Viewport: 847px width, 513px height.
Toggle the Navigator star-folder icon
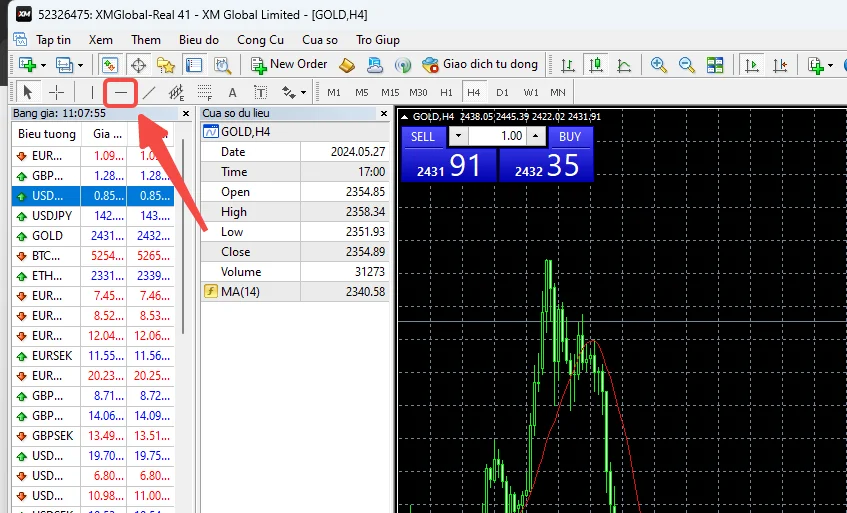166,65
